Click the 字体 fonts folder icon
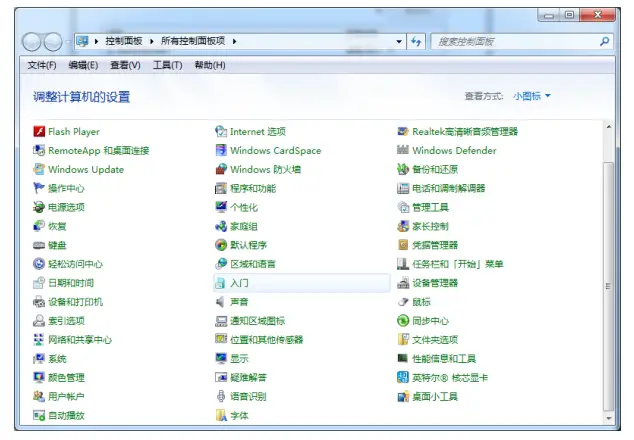Screen dimensions: 634x440 tap(221, 415)
